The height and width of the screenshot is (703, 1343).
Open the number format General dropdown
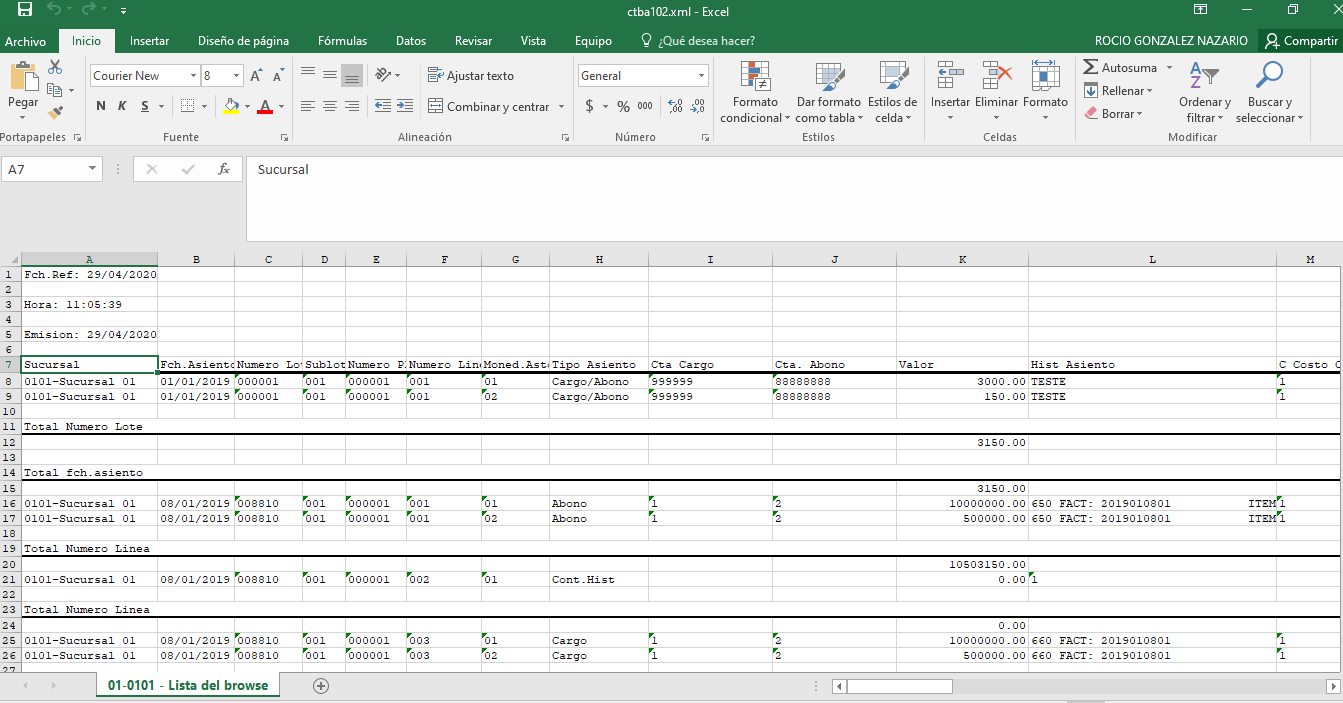pos(702,76)
